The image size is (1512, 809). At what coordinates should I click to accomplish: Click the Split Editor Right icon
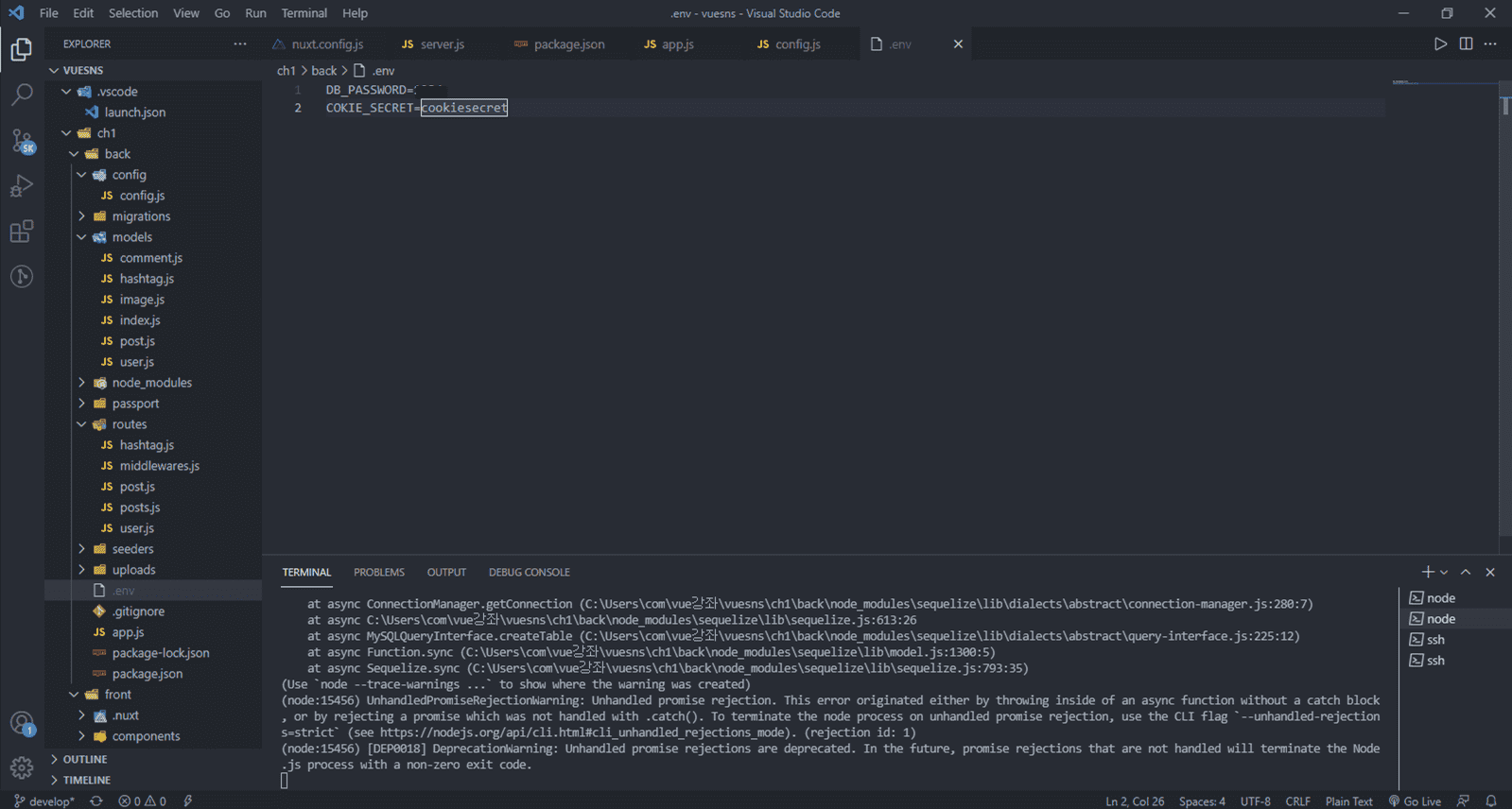click(x=1466, y=43)
